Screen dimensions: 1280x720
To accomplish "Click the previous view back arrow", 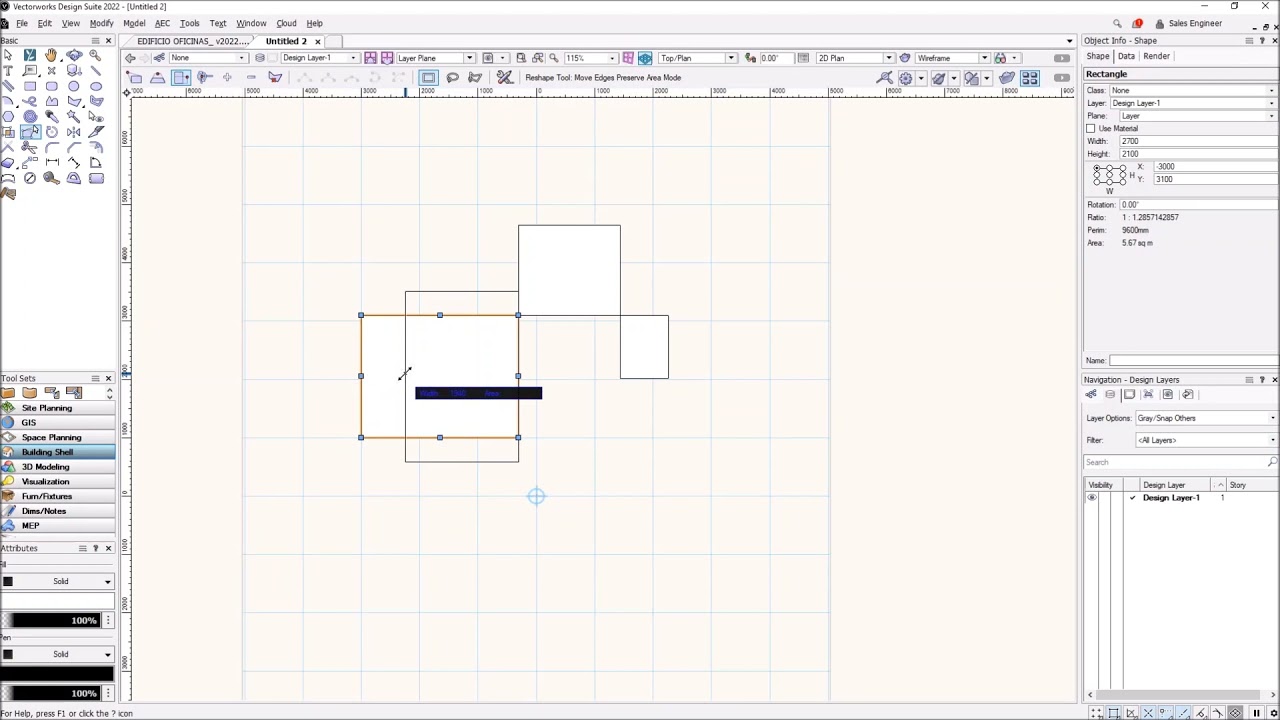I will pyautogui.click(x=131, y=58).
